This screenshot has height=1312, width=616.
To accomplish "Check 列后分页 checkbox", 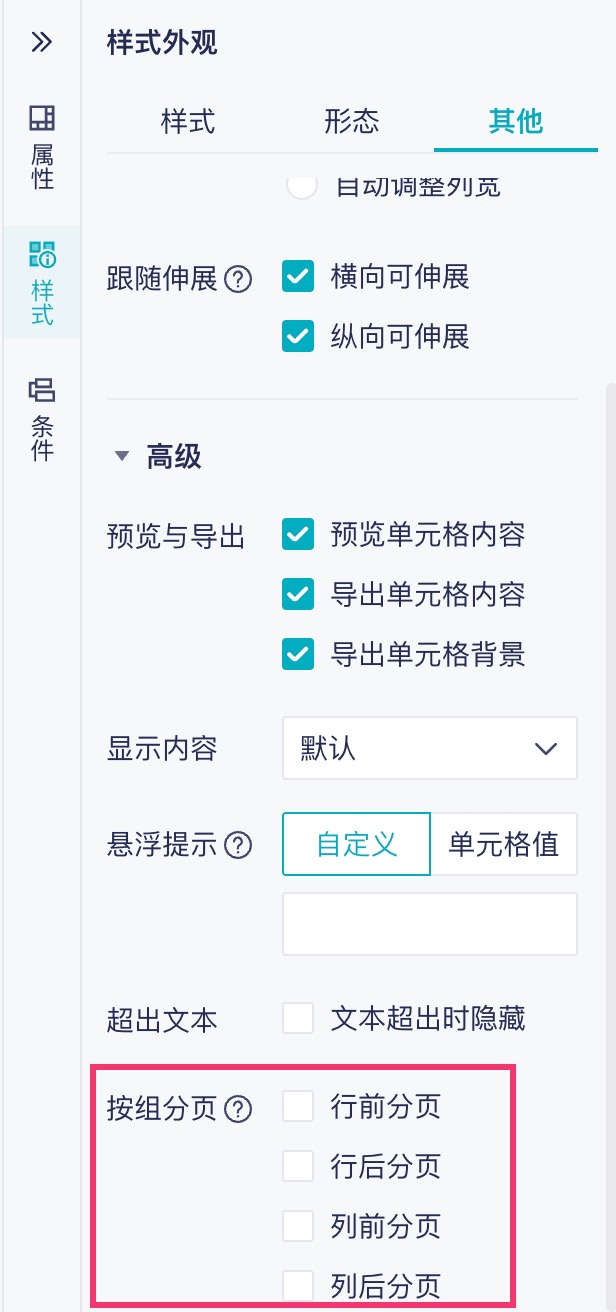I will [x=299, y=1285].
